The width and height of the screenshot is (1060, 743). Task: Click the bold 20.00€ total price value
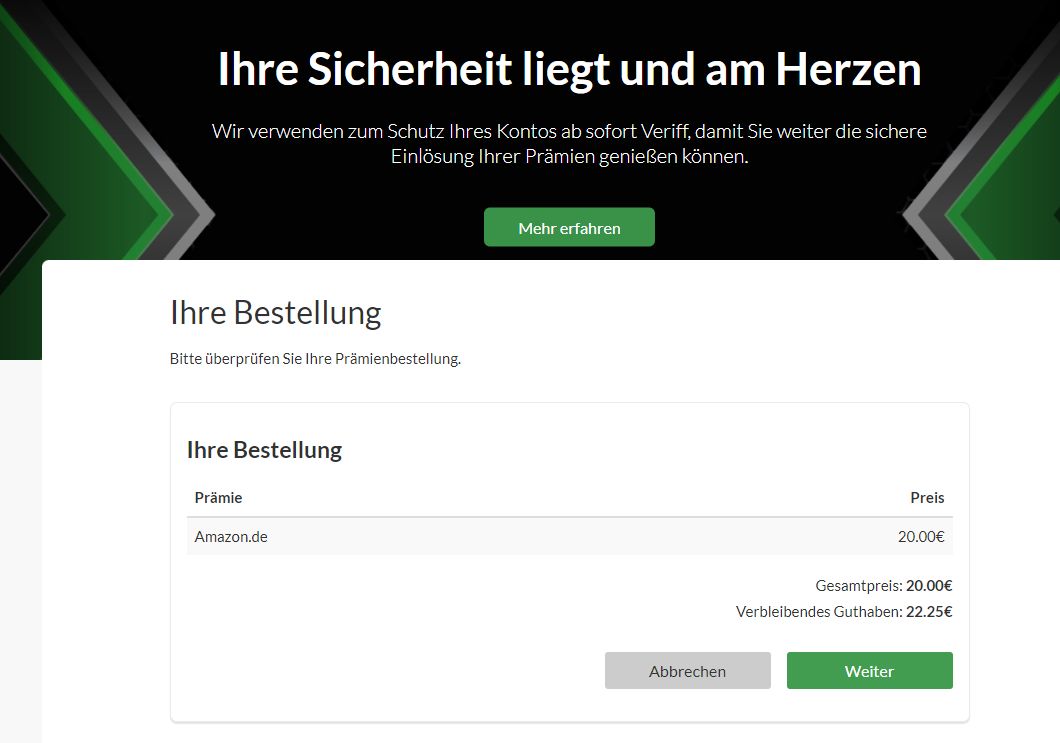click(x=929, y=586)
